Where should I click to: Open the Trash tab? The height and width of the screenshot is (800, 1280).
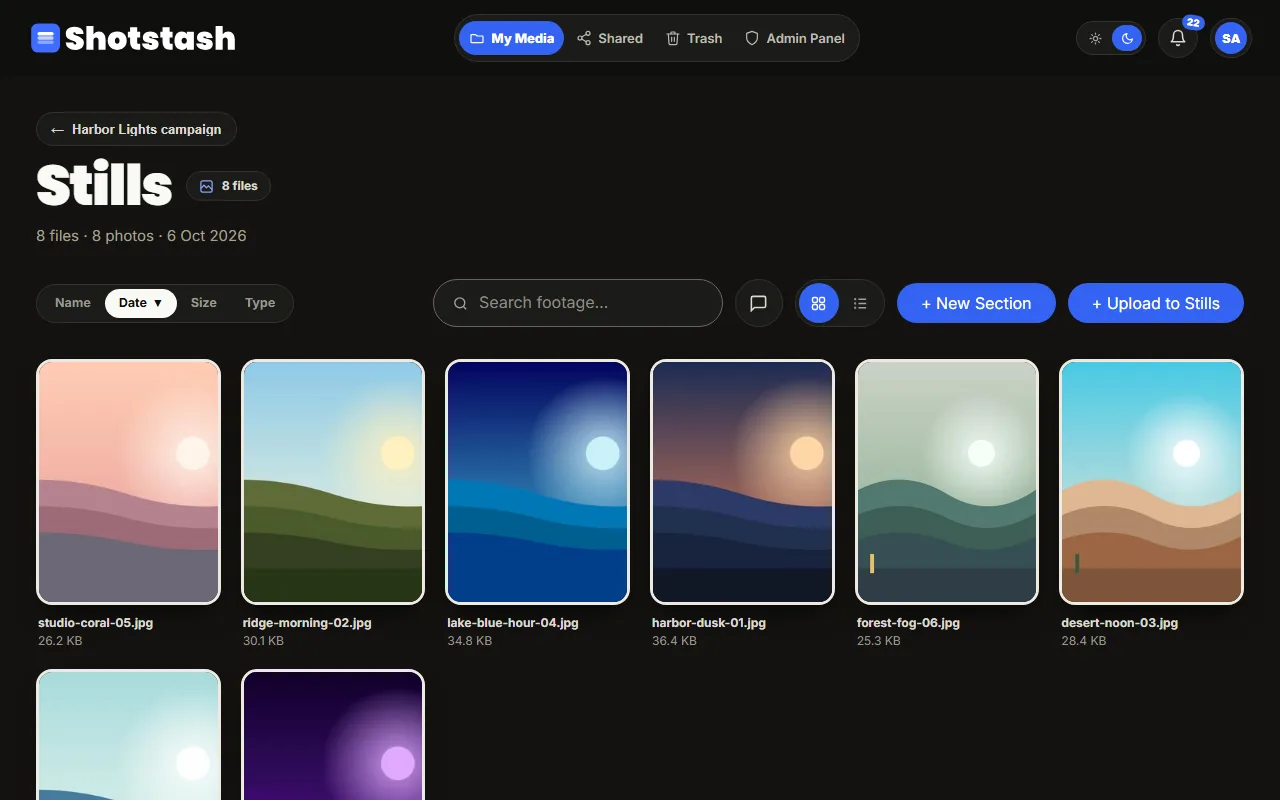(x=694, y=38)
